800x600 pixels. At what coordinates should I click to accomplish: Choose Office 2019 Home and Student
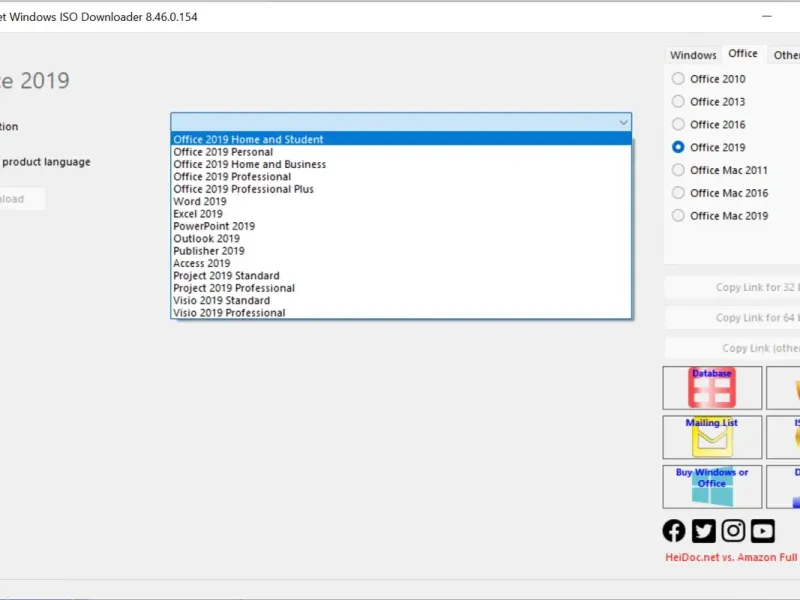[401, 139]
